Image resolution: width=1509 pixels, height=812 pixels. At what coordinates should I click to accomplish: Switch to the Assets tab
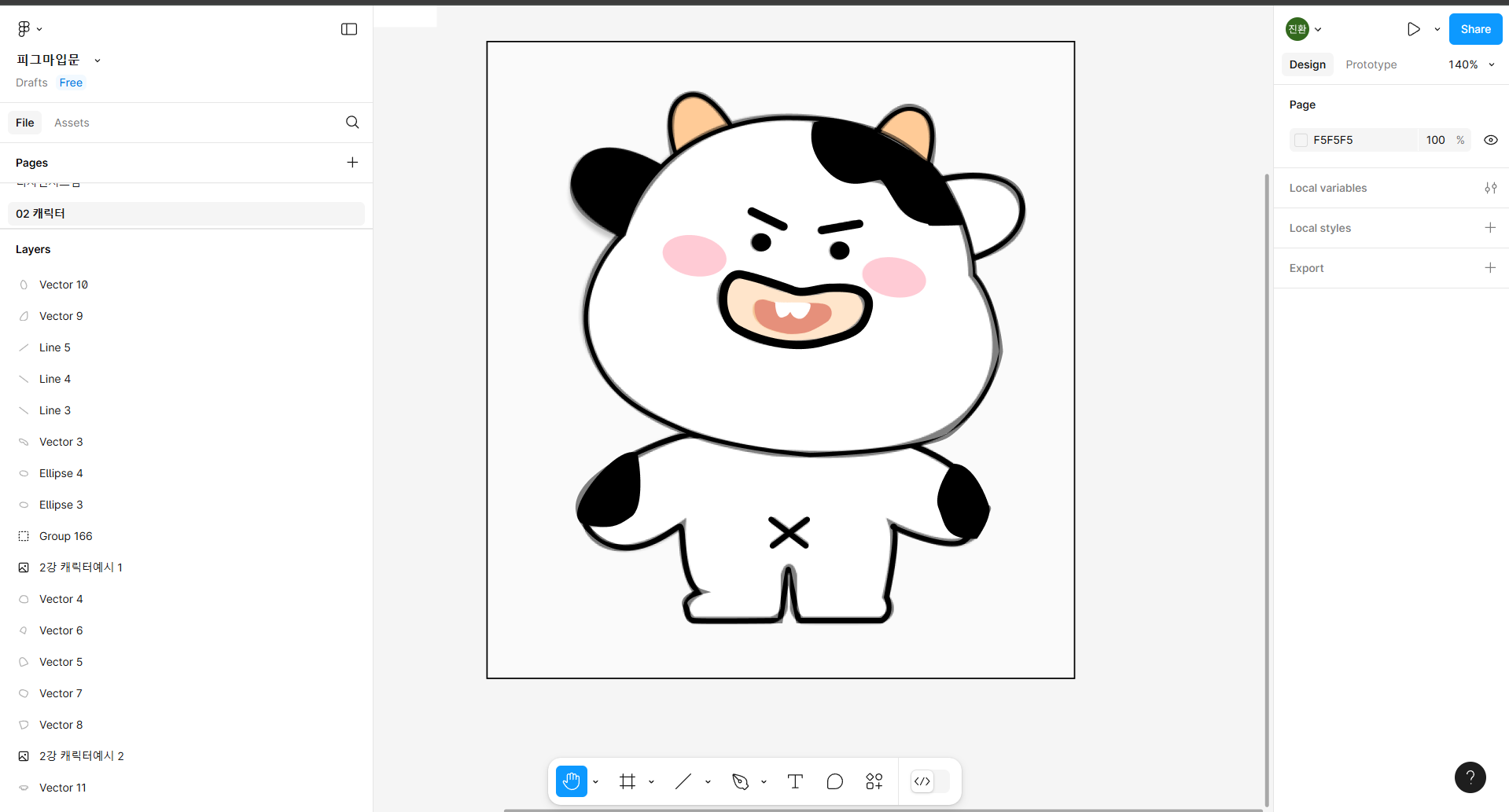click(x=72, y=123)
